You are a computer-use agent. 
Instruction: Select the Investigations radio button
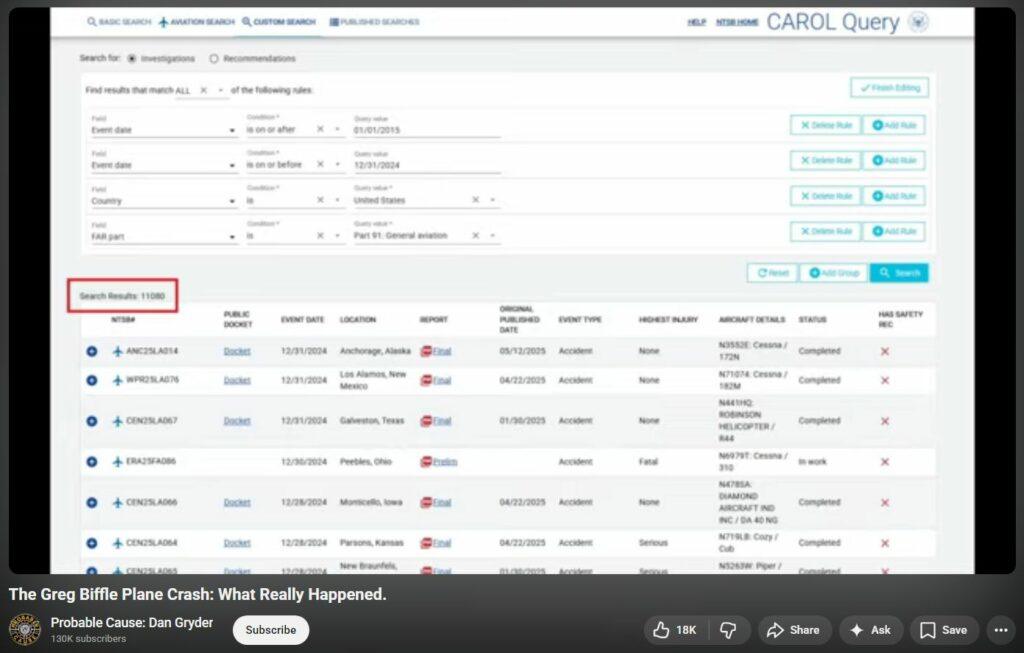132,59
